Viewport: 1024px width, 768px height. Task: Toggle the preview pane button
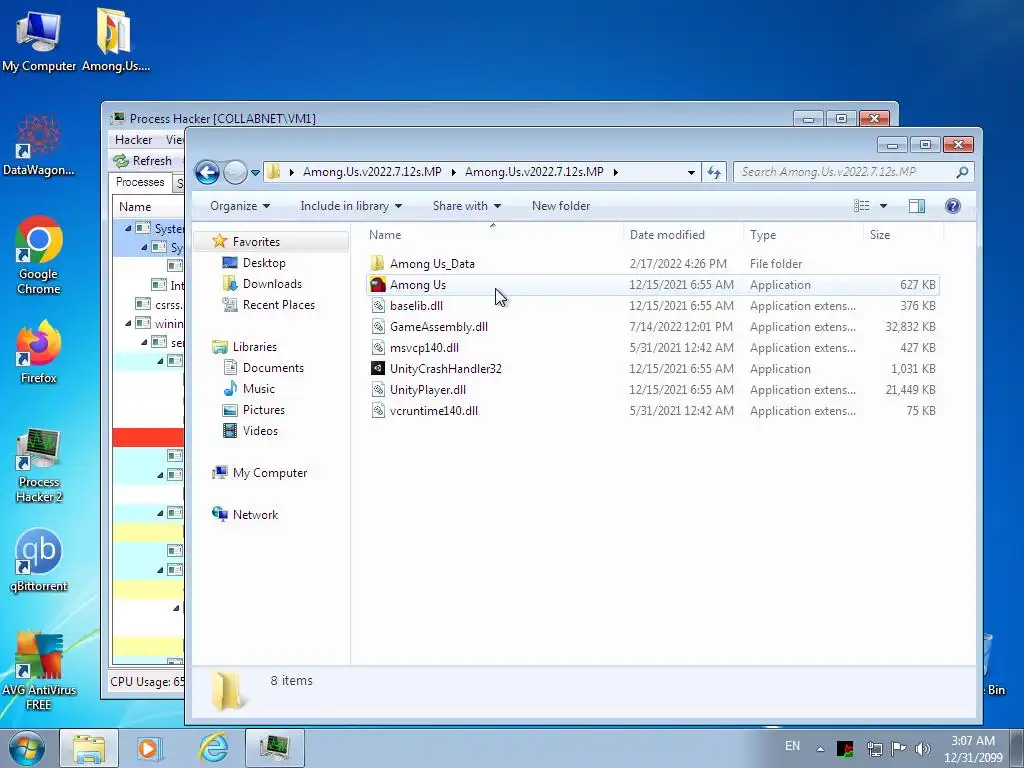pos(917,206)
